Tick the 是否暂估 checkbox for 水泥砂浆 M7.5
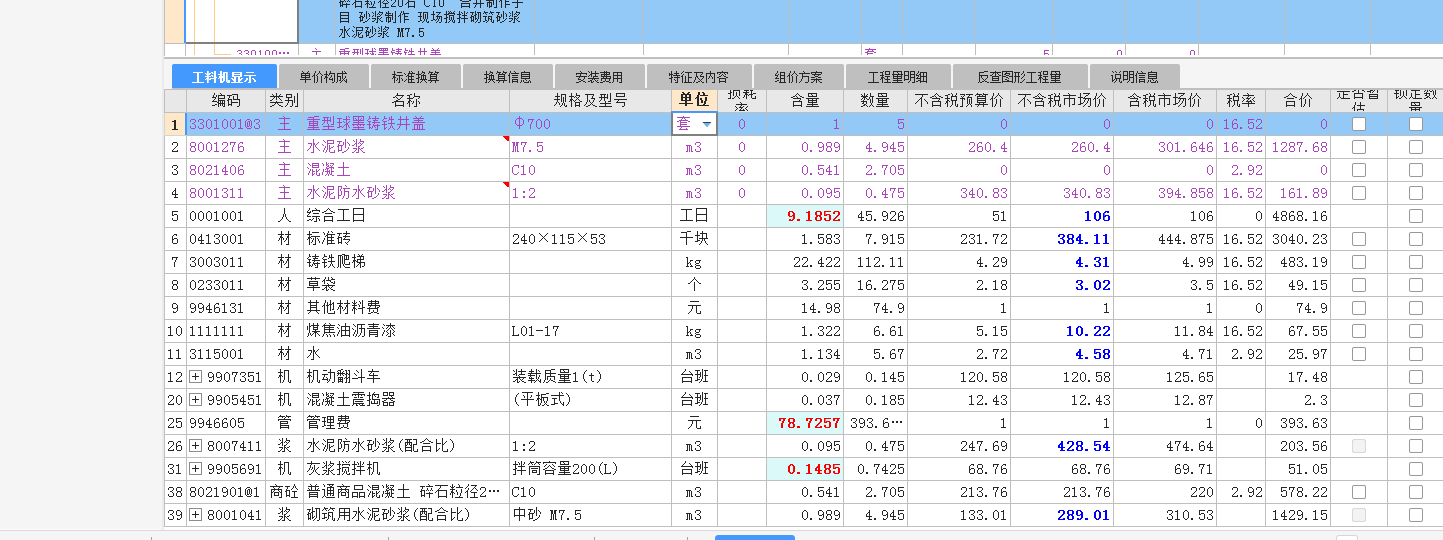 (1359, 147)
